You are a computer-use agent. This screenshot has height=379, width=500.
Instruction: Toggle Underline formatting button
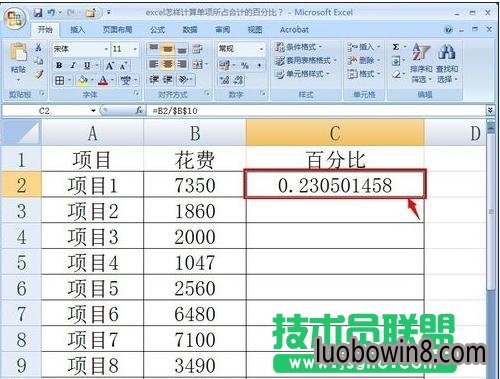pos(87,65)
